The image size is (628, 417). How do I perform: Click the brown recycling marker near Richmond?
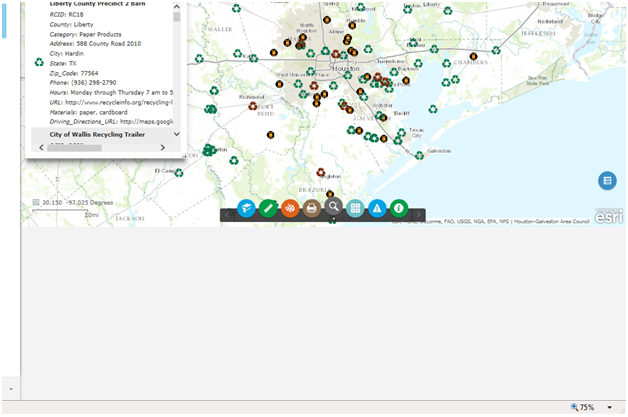tap(252, 106)
